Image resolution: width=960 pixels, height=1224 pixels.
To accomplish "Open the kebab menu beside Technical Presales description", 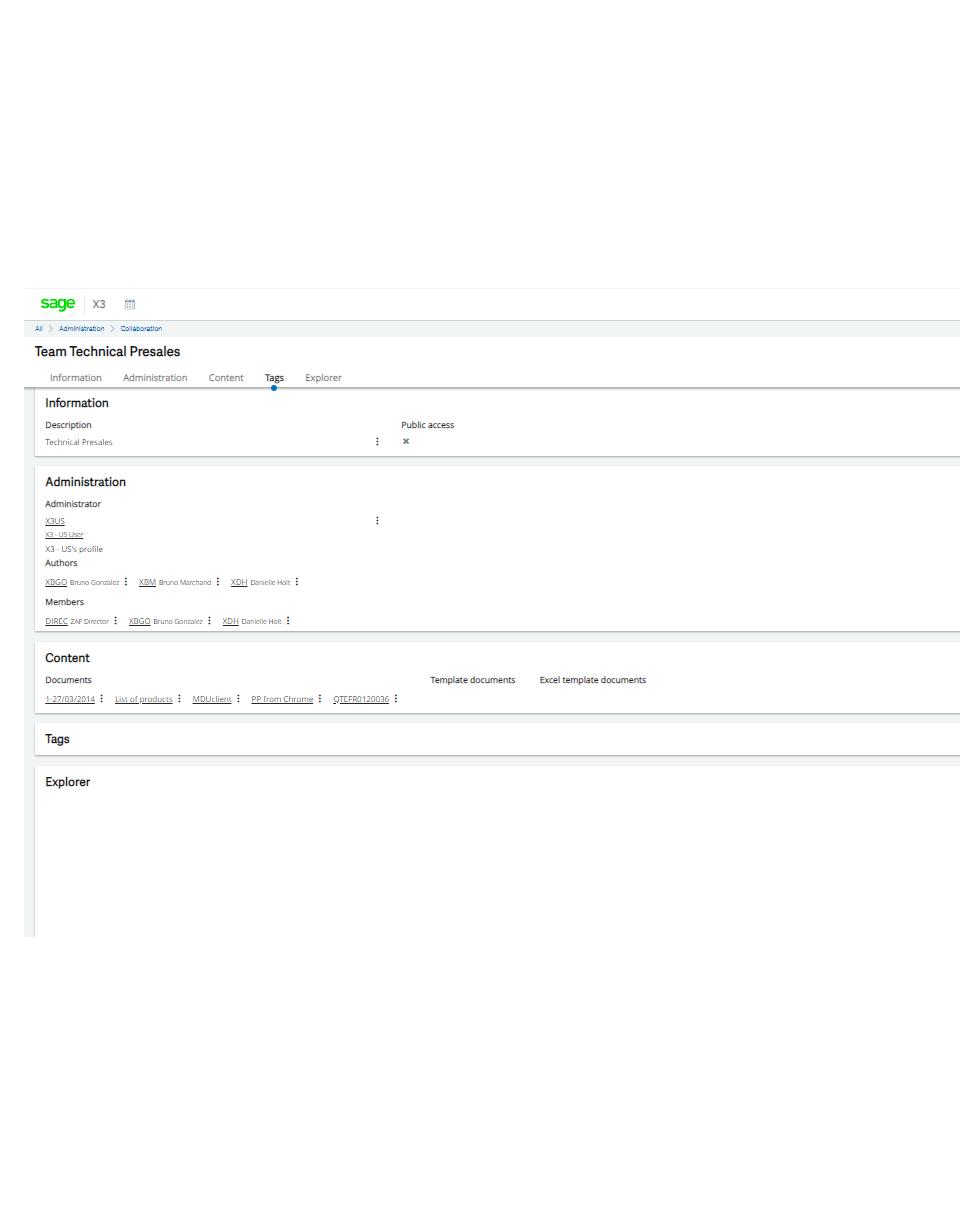I will (377, 441).
